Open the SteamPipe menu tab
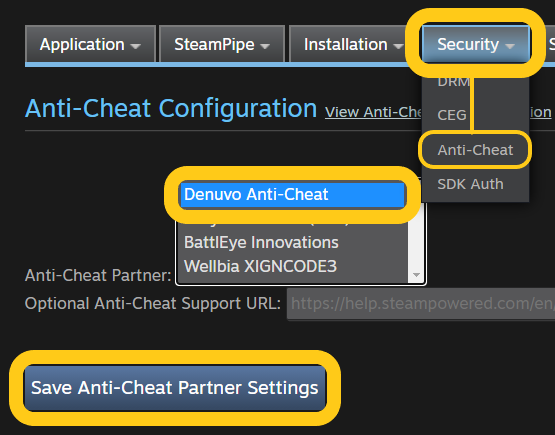The width and height of the screenshot is (555, 435). pos(222,44)
